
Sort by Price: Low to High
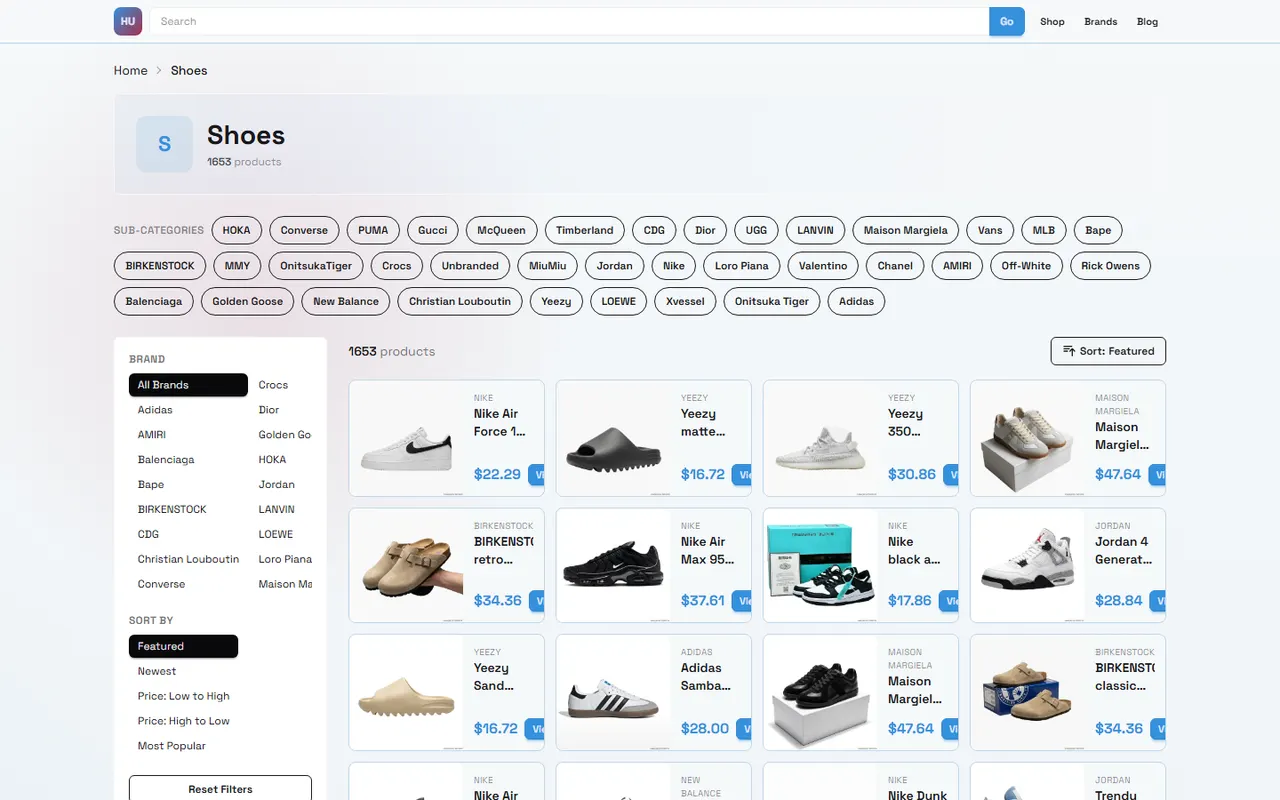[x=184, y=696]
